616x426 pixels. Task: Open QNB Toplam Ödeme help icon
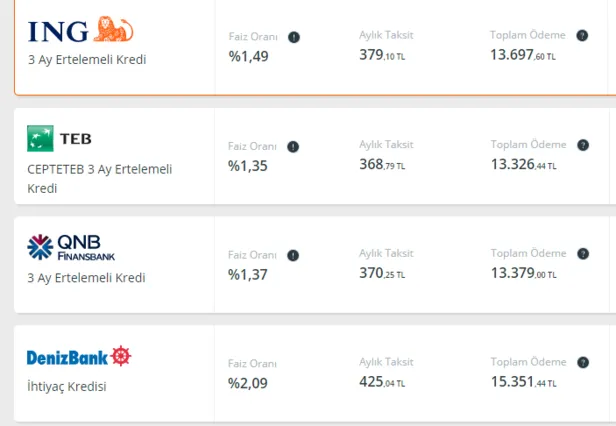(582, 254)
